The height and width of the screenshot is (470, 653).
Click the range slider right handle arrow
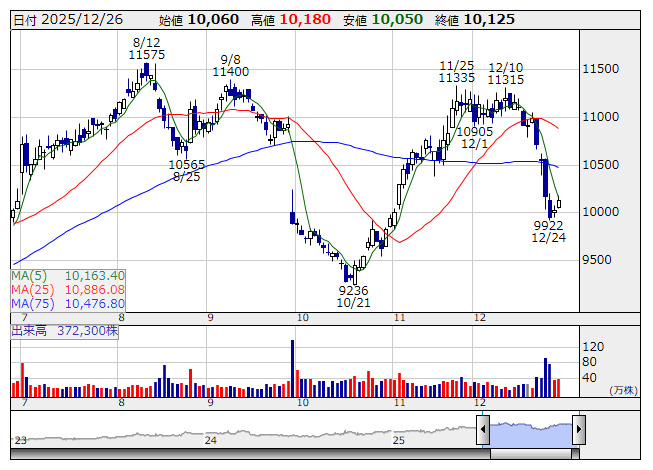pos(579,429)
